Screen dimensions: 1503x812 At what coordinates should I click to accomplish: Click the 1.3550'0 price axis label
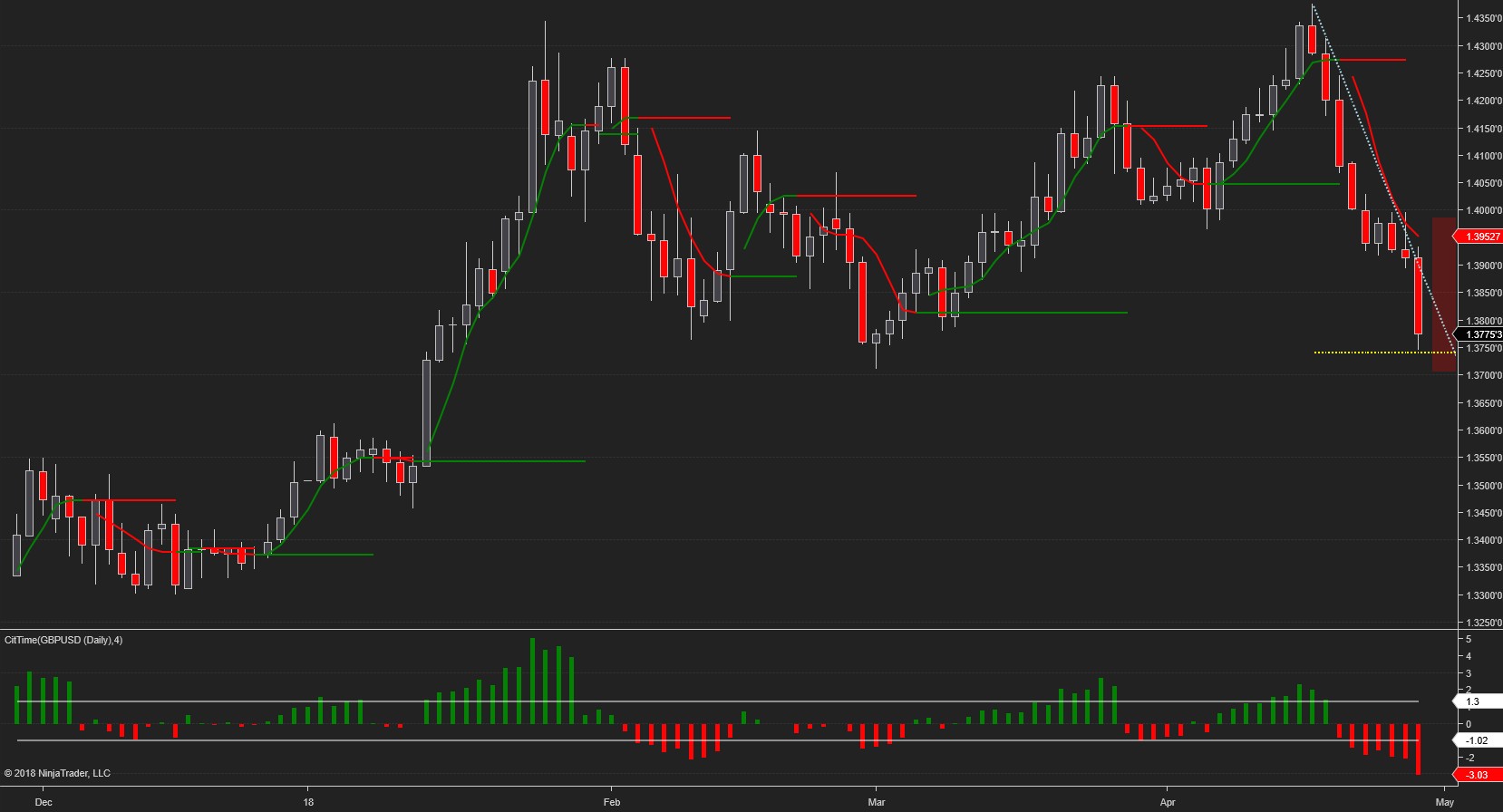[1483, 458]
